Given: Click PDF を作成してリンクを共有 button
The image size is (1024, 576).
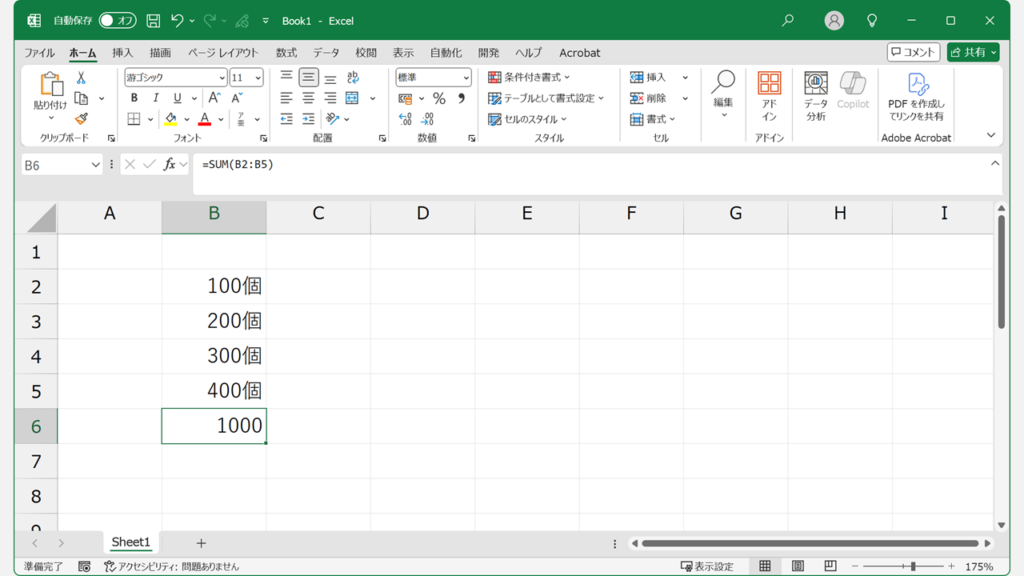Looking at the screenshot, I should pyautogui.click(x=916, y=97).
